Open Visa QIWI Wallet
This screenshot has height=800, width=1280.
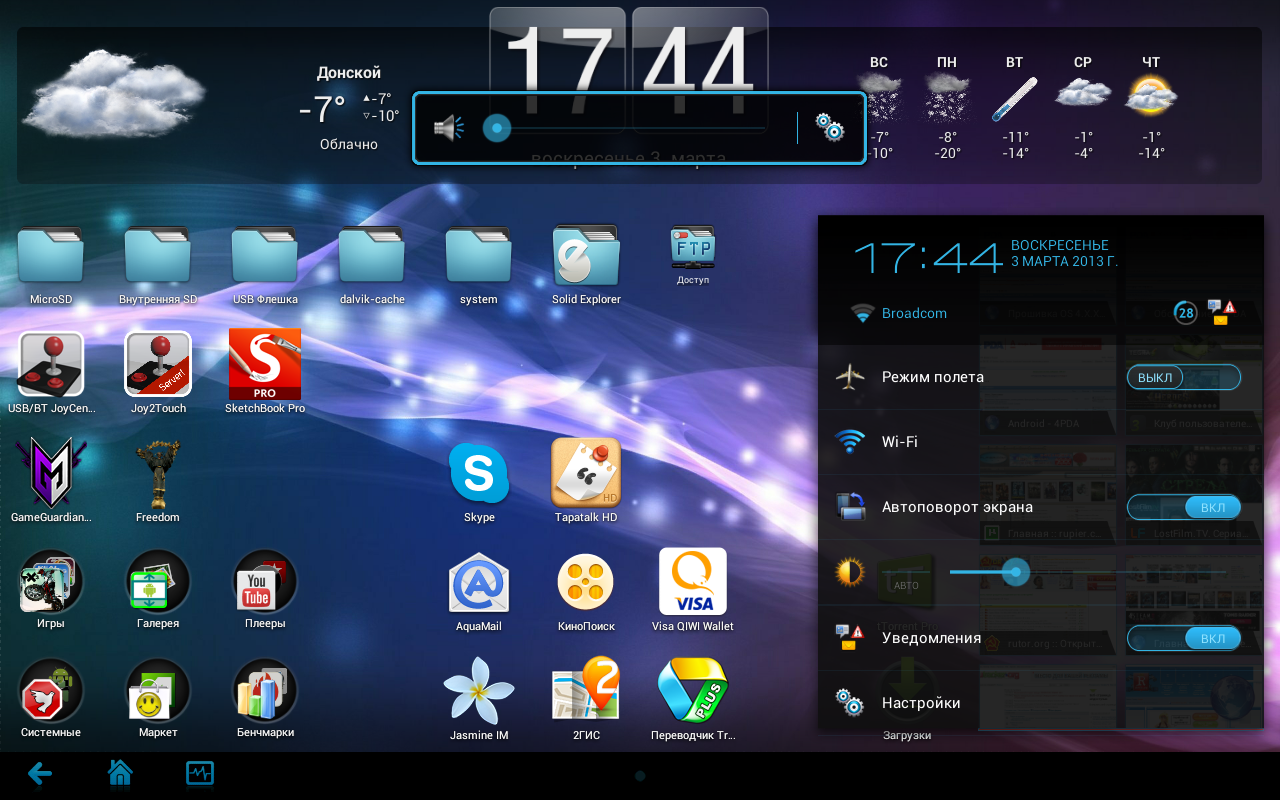tap(693, 582)
